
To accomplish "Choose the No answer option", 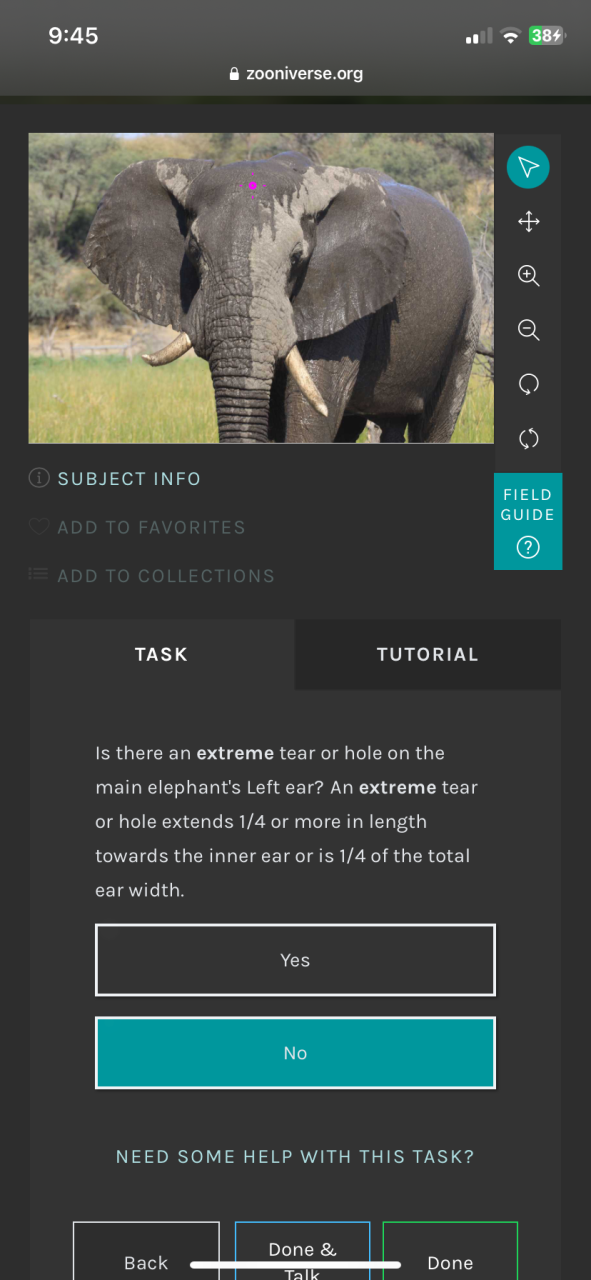I will coord(295,1053).
